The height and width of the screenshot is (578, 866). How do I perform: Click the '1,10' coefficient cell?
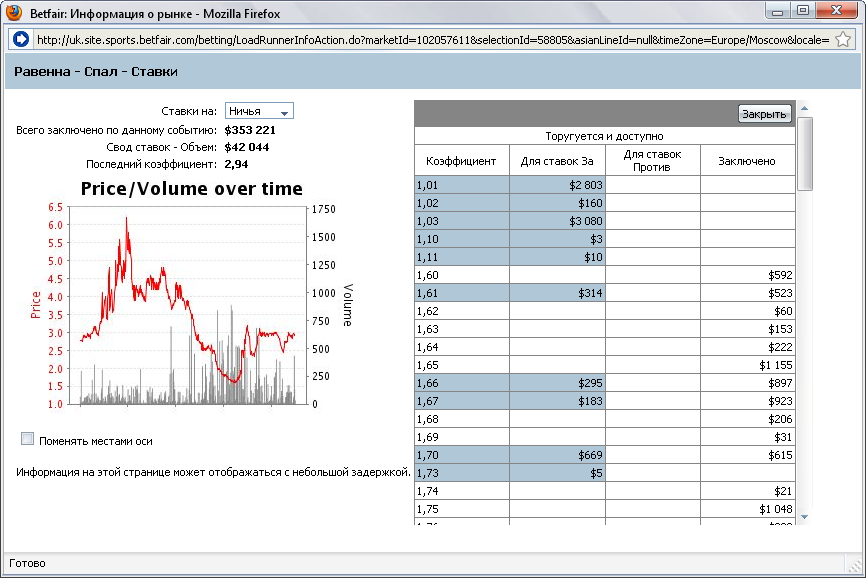tap(462, 239)
